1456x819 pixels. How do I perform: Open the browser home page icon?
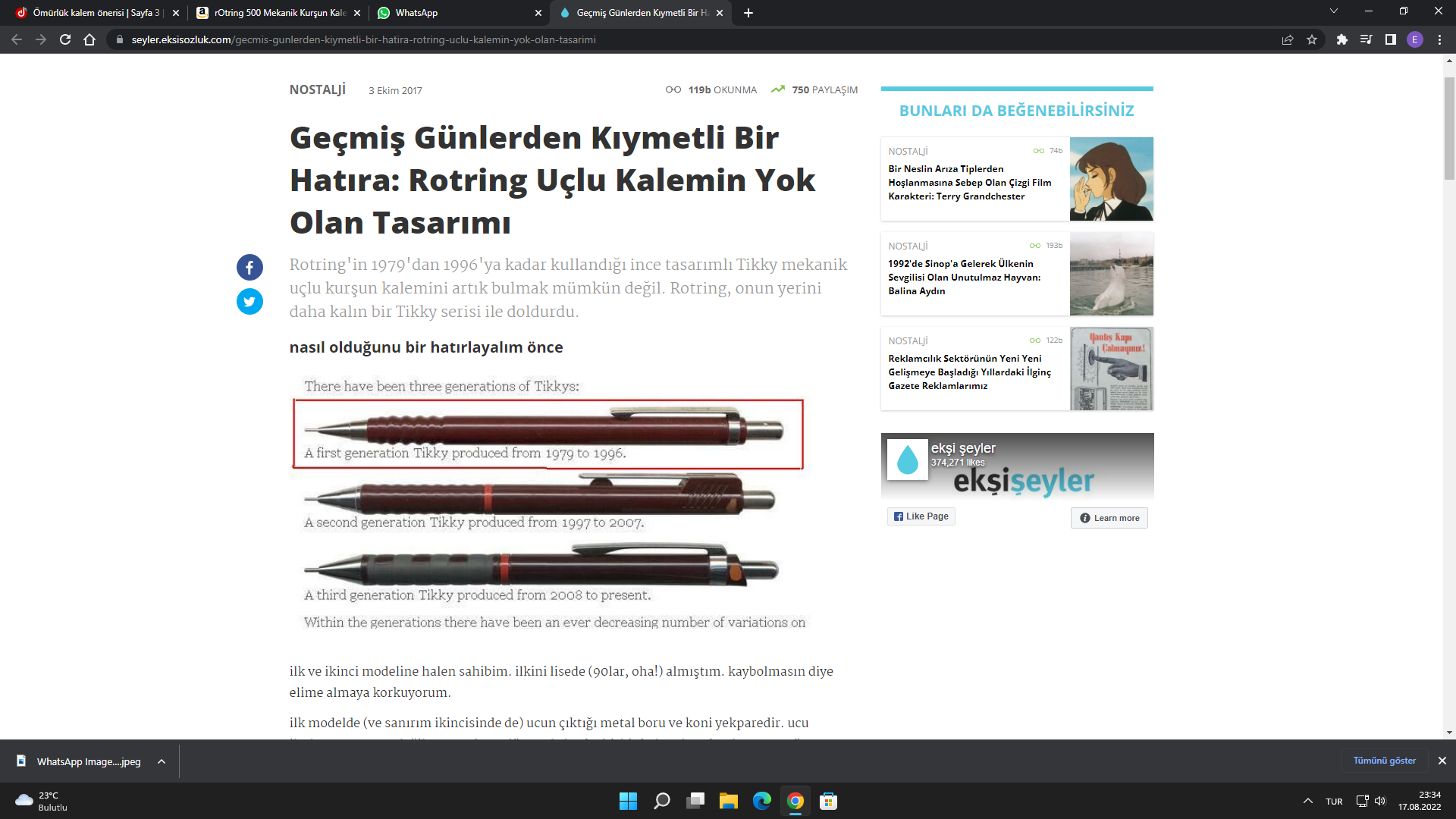click(89, 39)
